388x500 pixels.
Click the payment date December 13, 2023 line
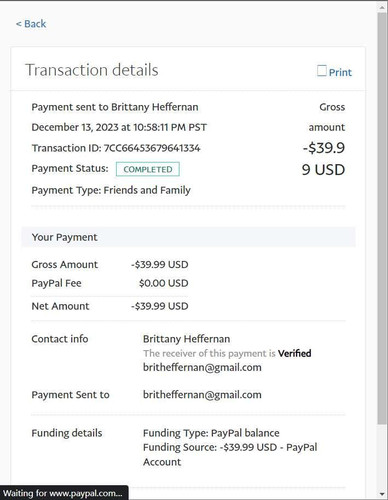point(119,127)
